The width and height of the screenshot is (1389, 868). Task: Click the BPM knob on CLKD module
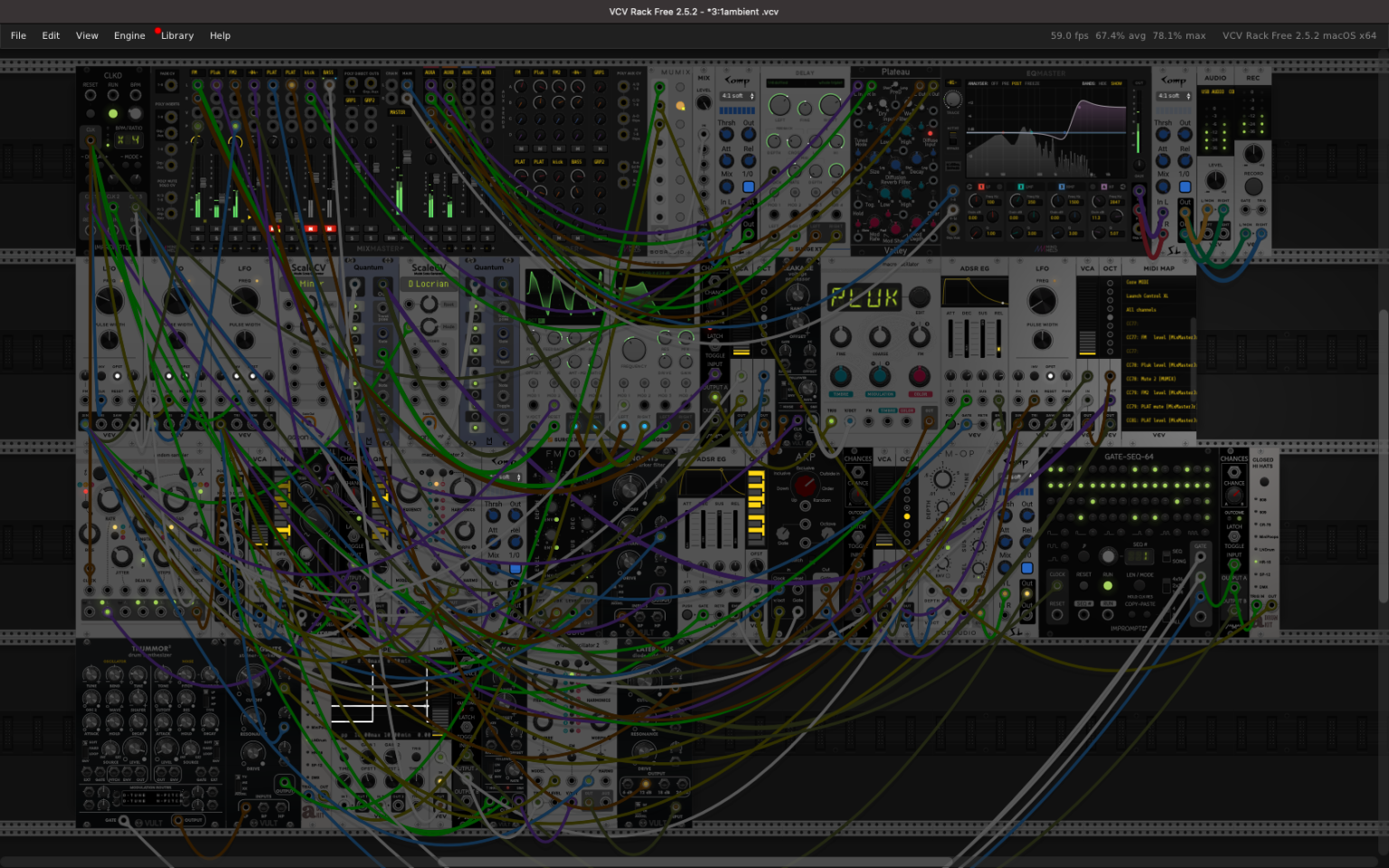[136, 113]
